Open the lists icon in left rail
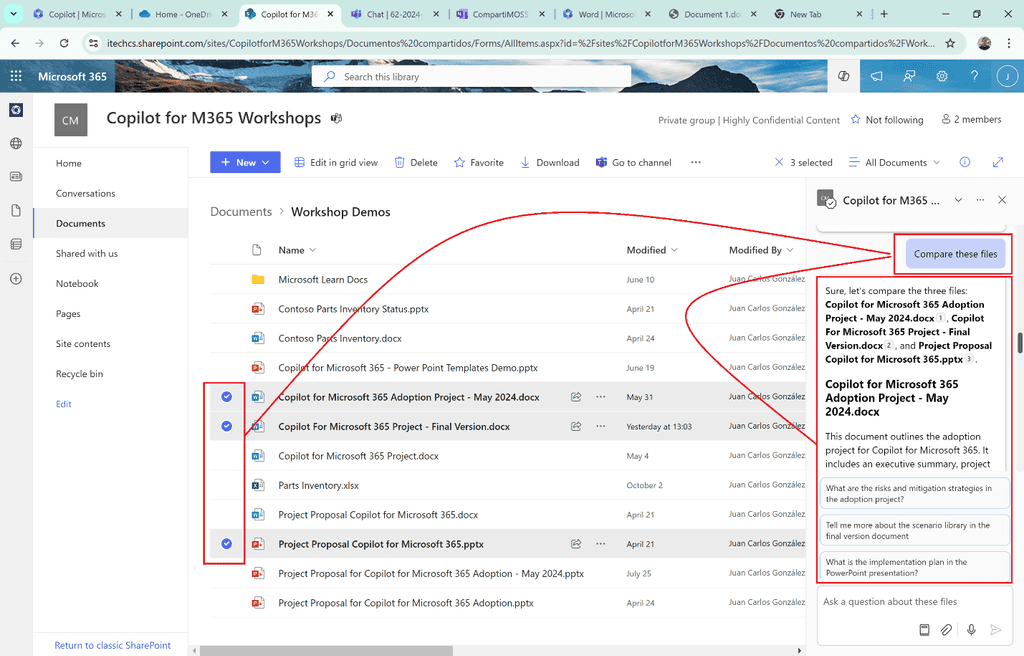This screenshot has width=1024, height=656. [16, 244]
